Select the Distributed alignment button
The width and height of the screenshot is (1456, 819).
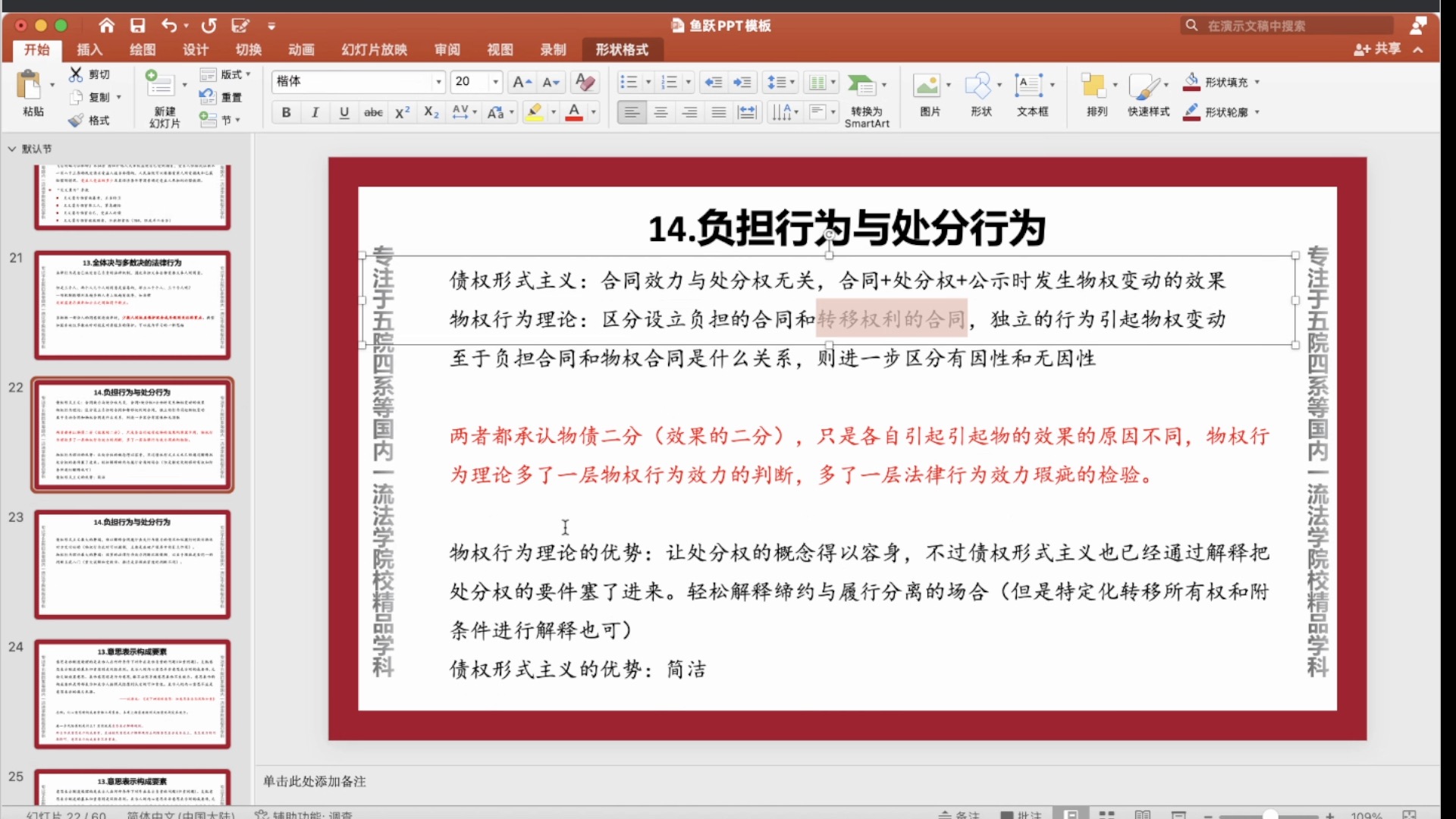[x=748, y=112]
